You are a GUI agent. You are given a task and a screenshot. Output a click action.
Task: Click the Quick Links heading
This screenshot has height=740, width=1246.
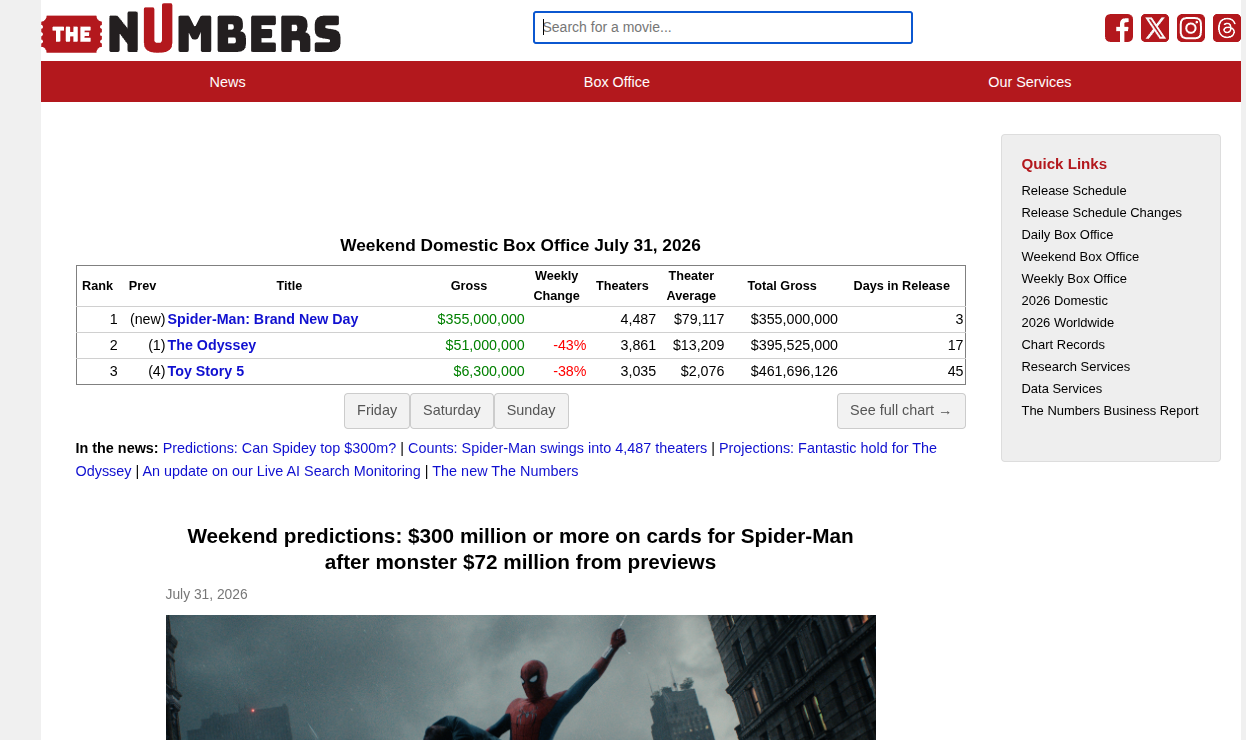pos(1064,164)
